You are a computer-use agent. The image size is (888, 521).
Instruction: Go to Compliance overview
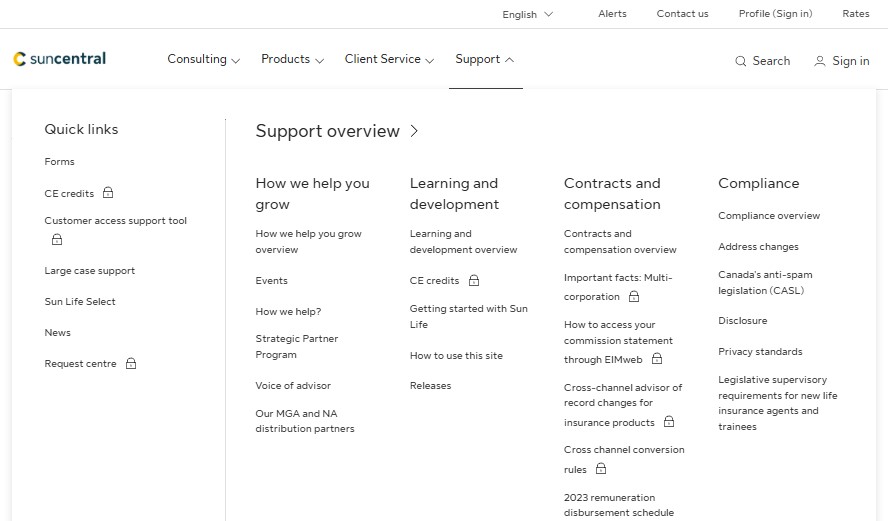point(769,216)
